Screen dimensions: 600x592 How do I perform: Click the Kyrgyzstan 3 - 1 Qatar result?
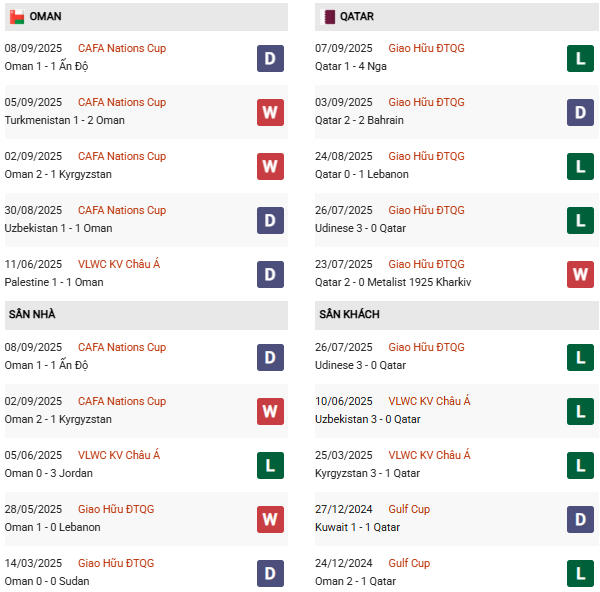pos(364,473)
